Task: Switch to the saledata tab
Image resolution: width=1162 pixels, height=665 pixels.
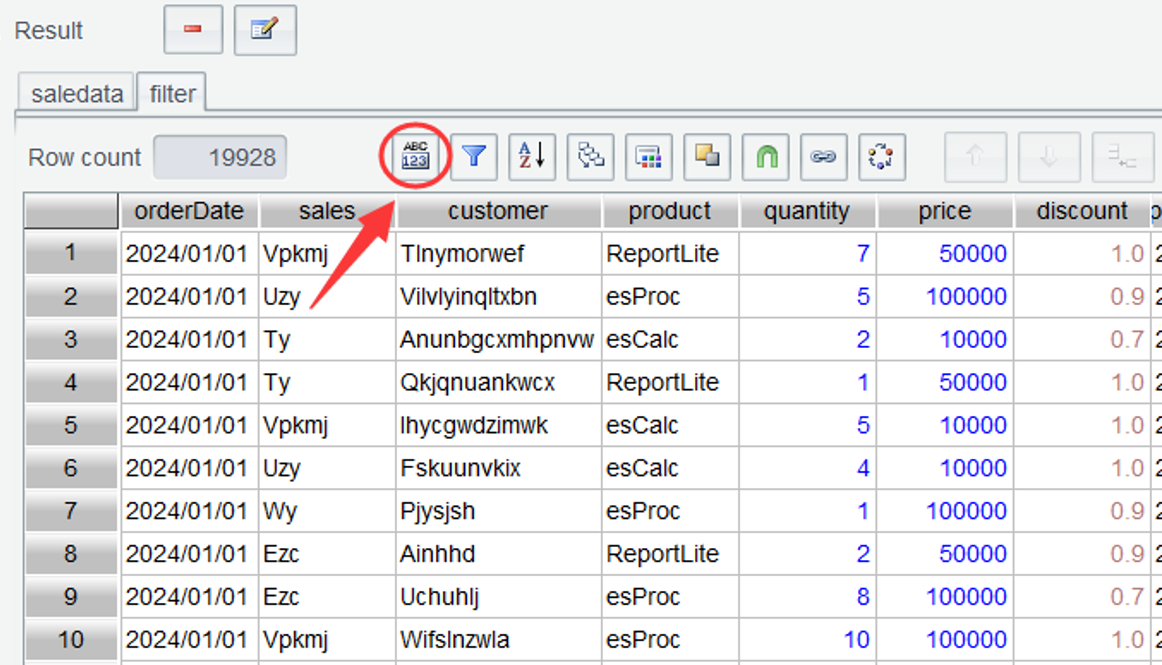Action: pyautogui.click(x=77, y=94)
